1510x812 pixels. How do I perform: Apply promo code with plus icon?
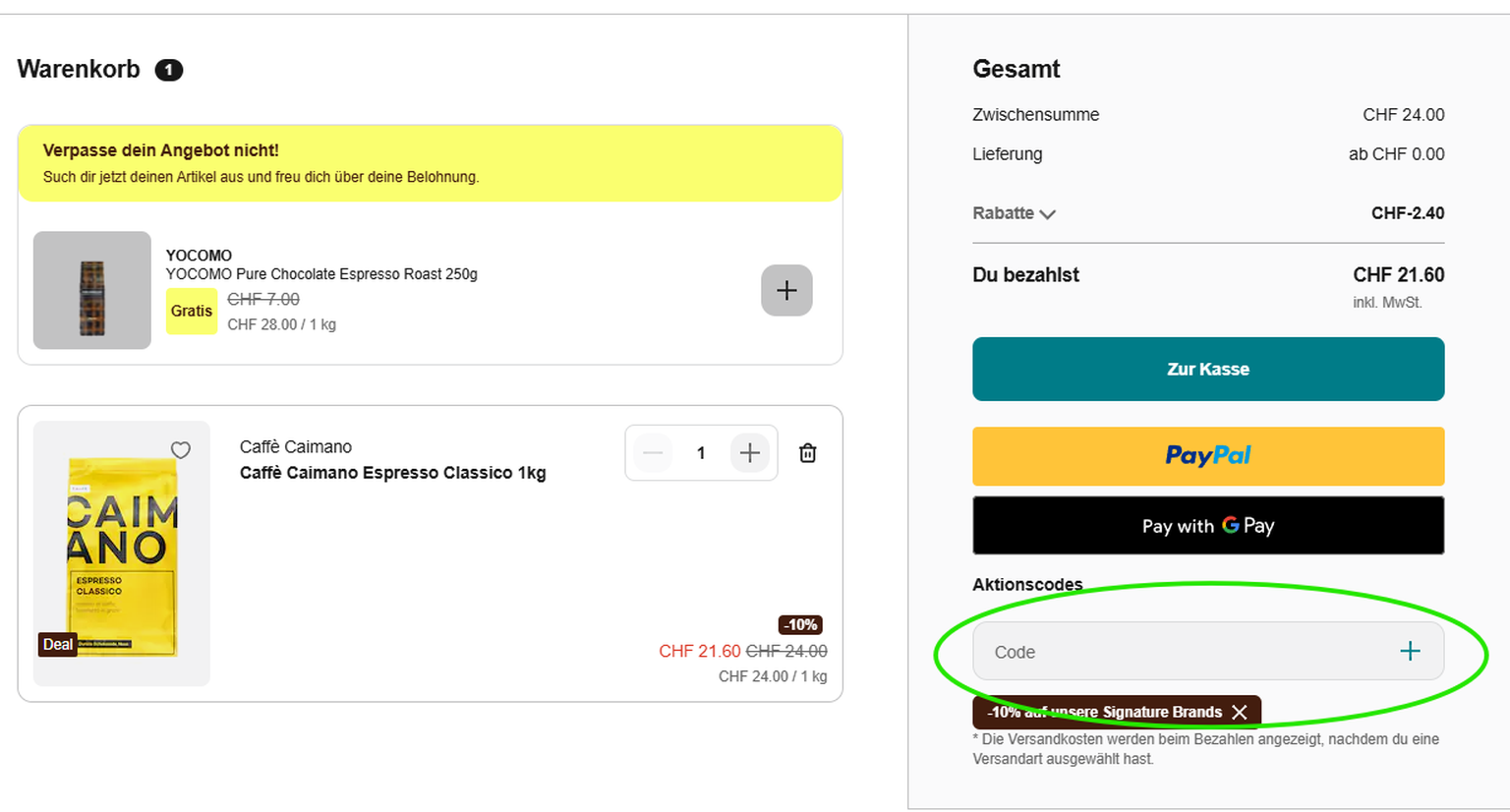point(1410,651)
